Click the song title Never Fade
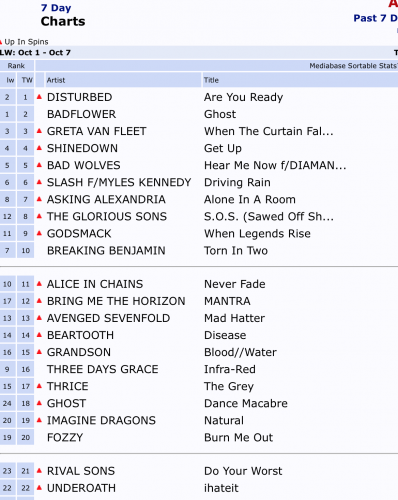This screenshot has width=398, height=500. click(235, 284)
